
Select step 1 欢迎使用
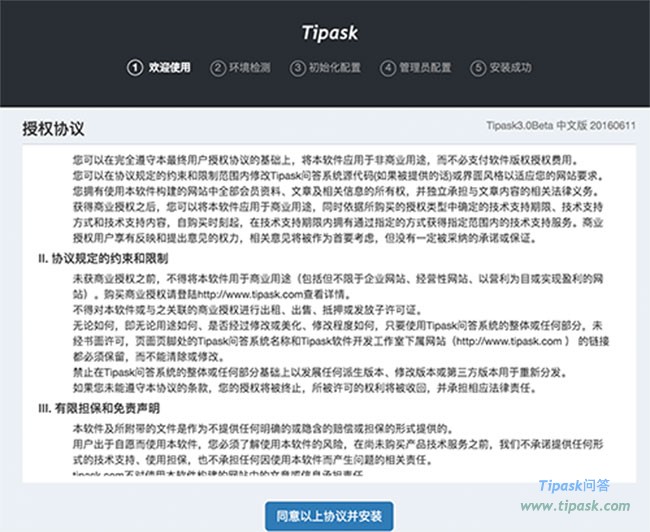click(159, 68)
